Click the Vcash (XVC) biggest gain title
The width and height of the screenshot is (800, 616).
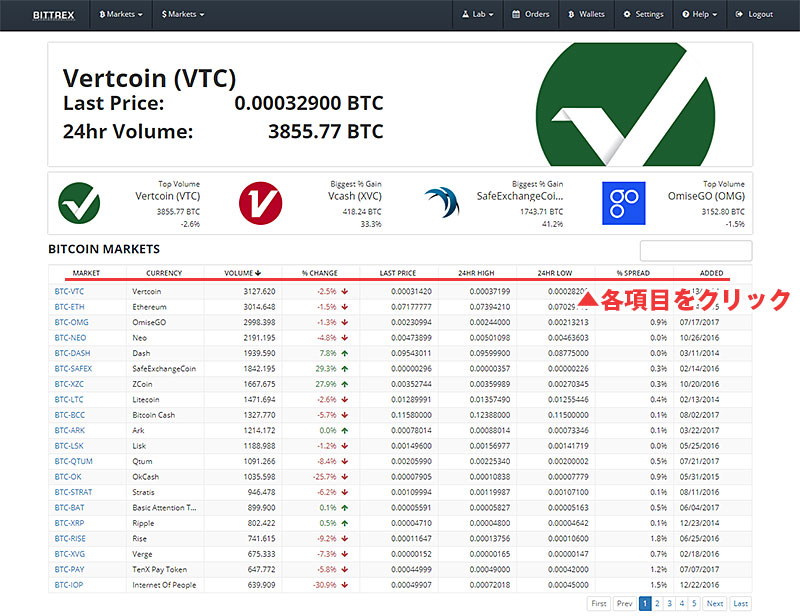354,196
